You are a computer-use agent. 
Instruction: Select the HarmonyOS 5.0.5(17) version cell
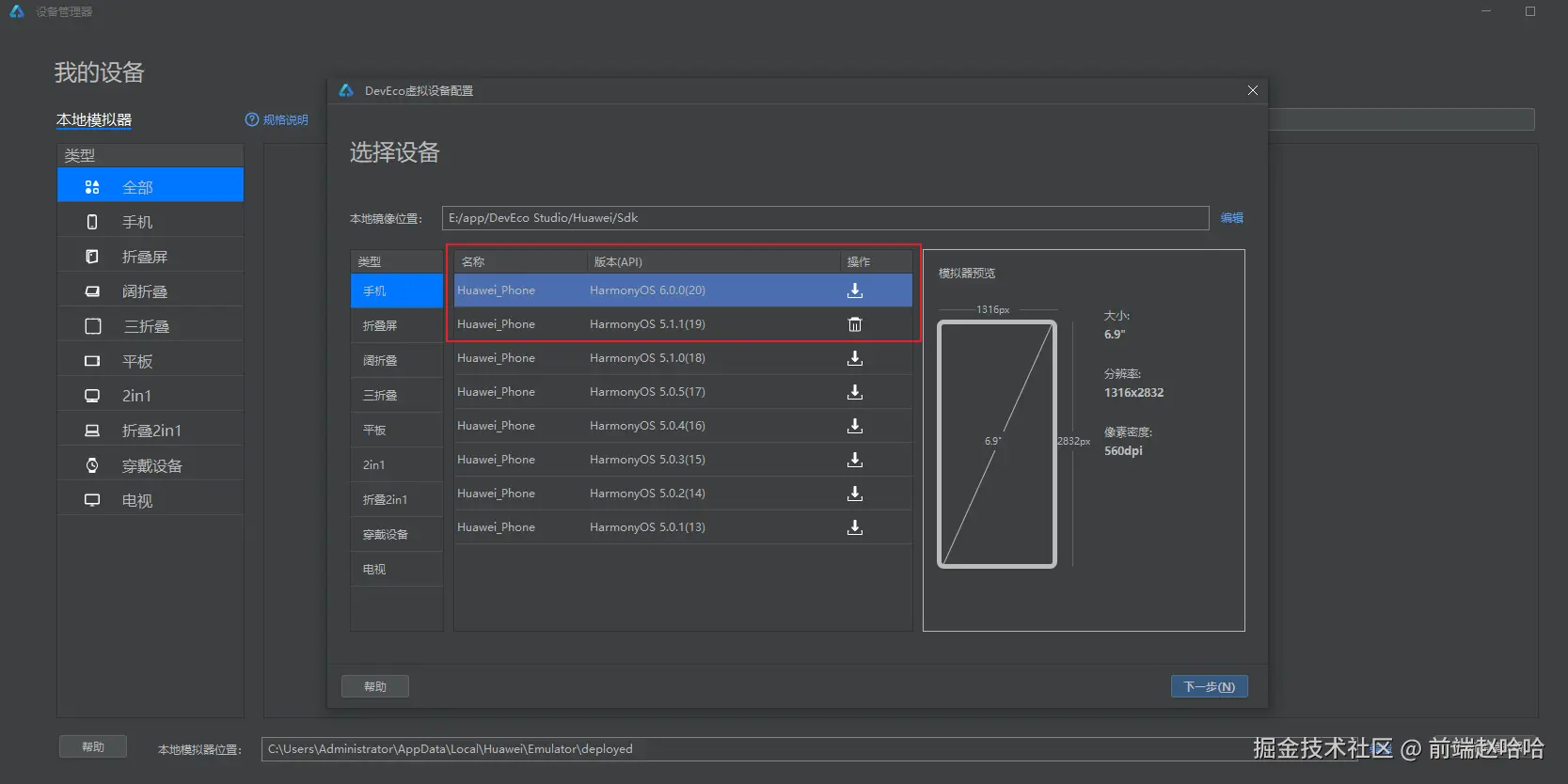647,392
